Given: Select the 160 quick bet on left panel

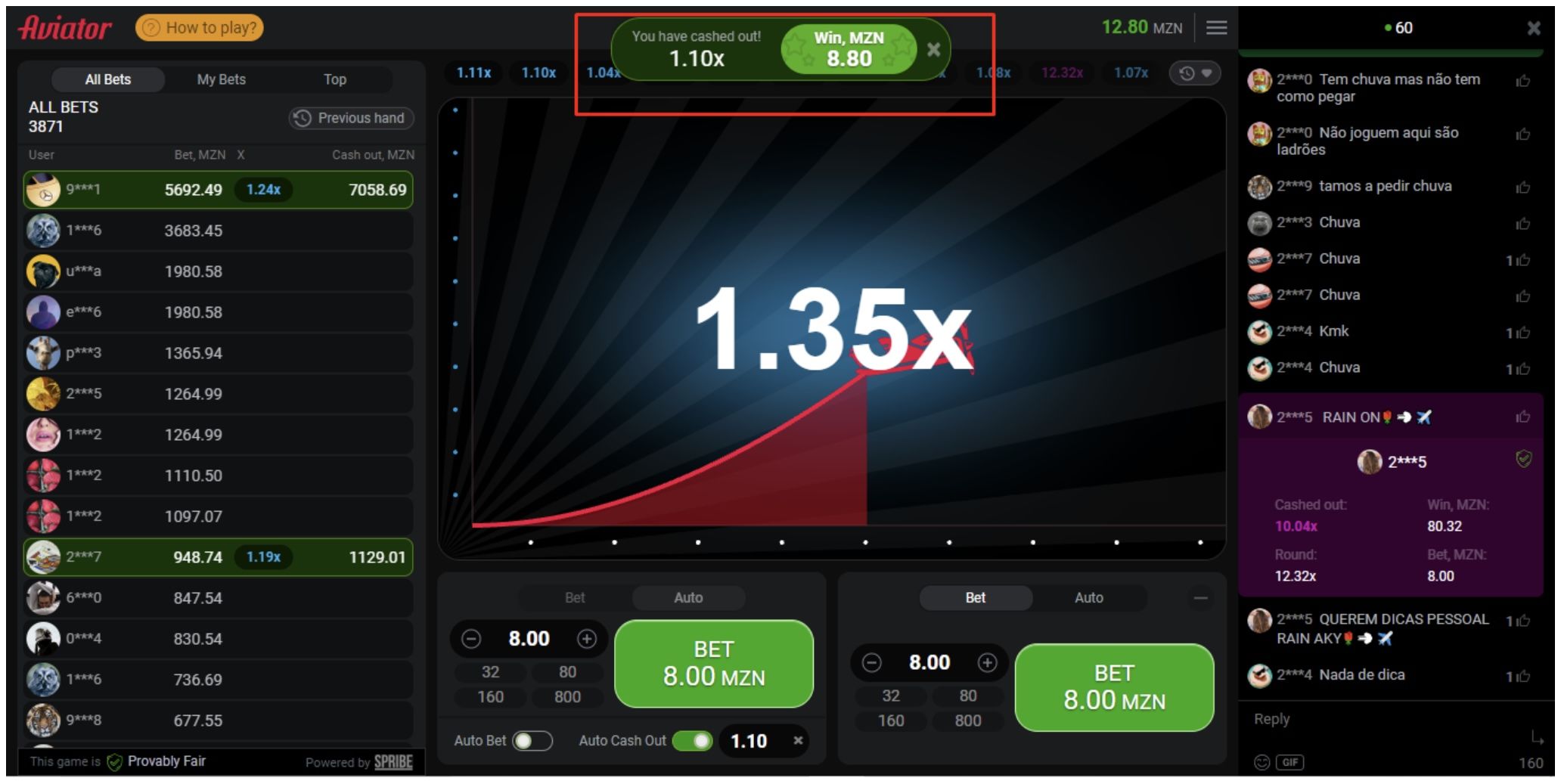Looking at the screenshot, I should click(490, 697).
